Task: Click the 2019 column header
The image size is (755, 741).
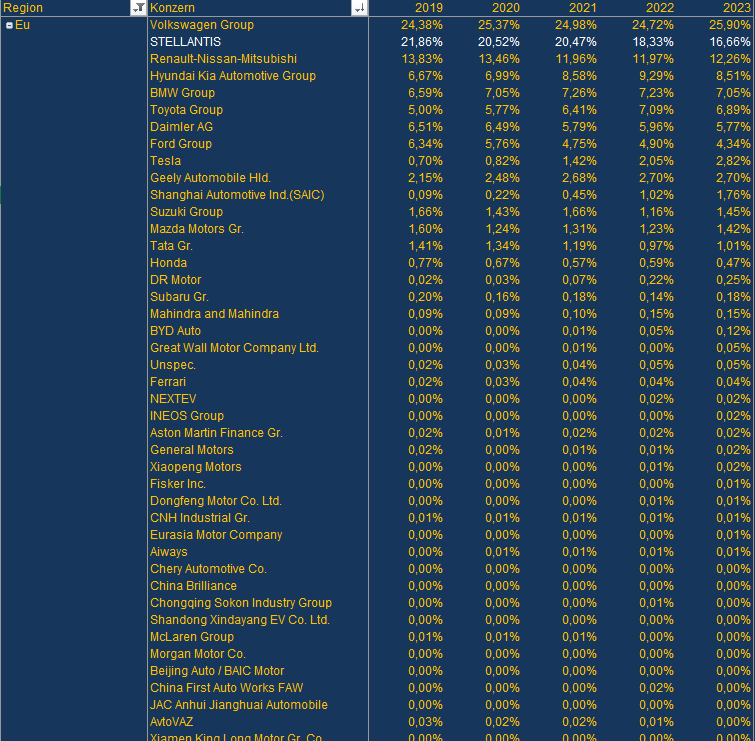Action: 429,8
